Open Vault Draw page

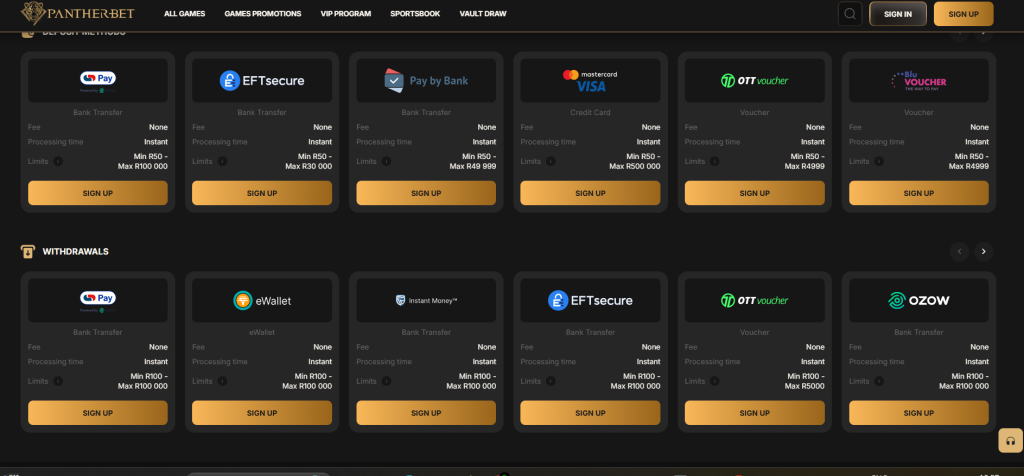[x=483, y=14]
